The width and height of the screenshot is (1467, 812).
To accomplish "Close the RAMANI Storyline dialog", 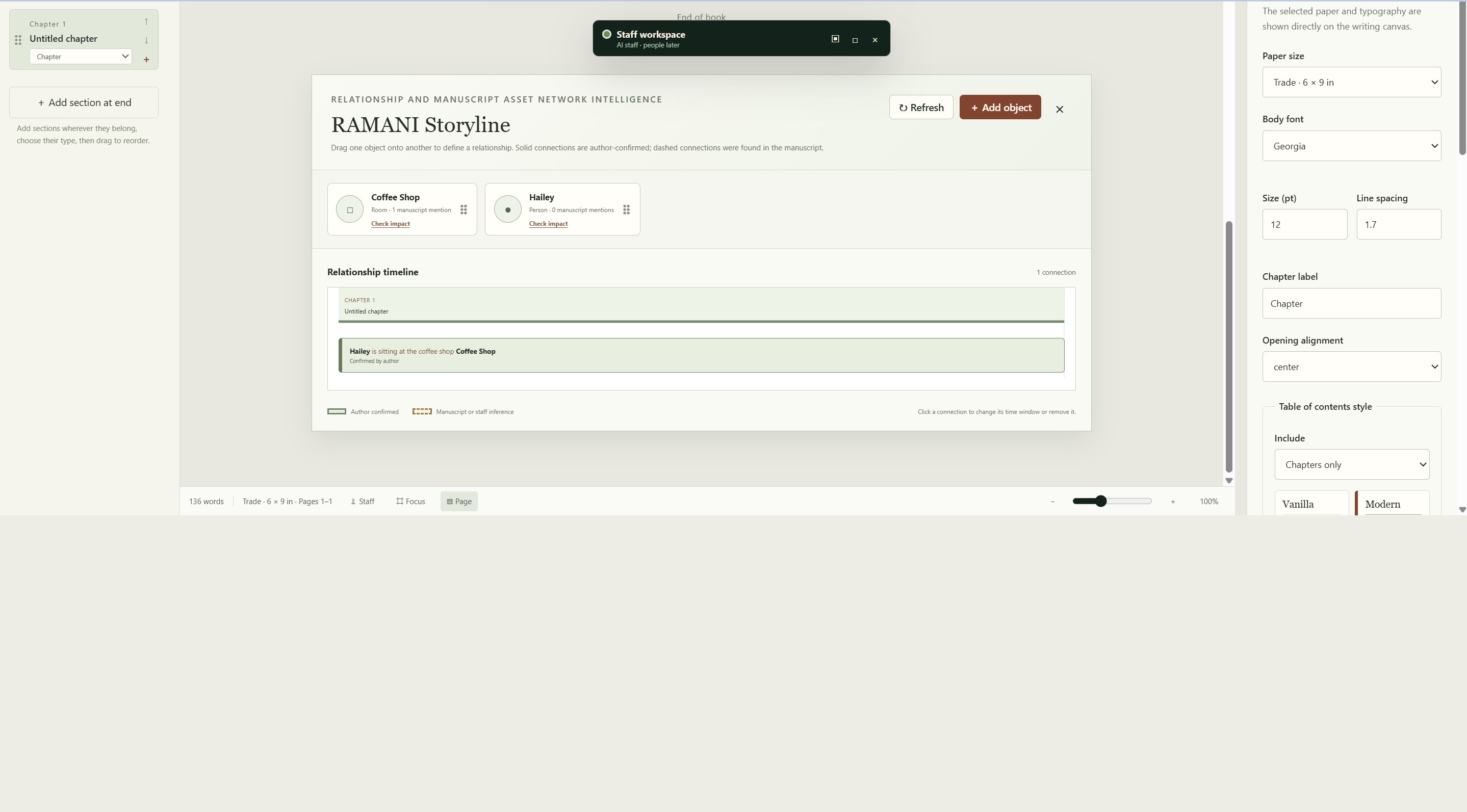I will pyautogui.click(x=1059, y=109).
